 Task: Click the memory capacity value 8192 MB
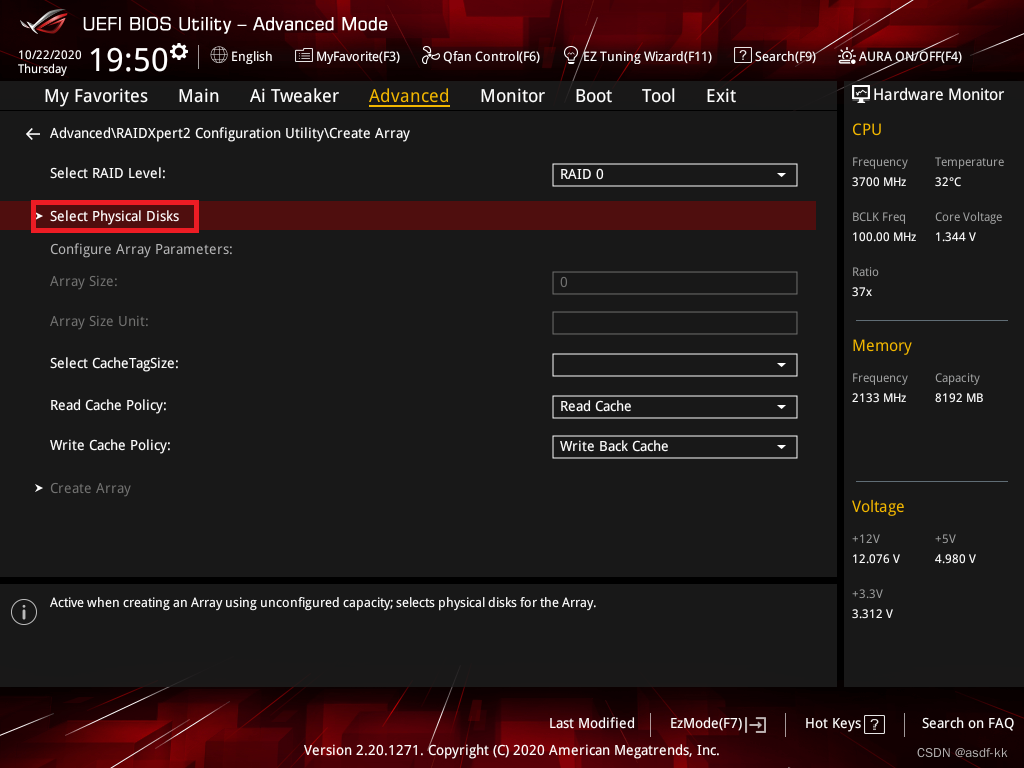coord(959,398)
